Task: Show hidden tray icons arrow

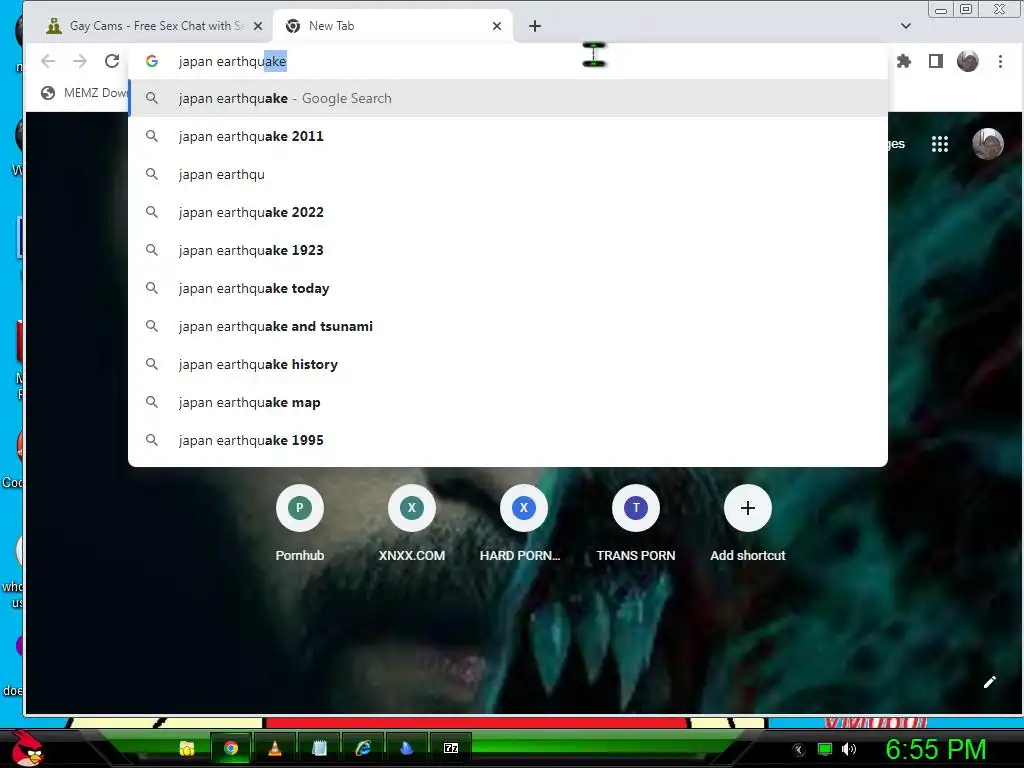Action: [x=798, y=750]
